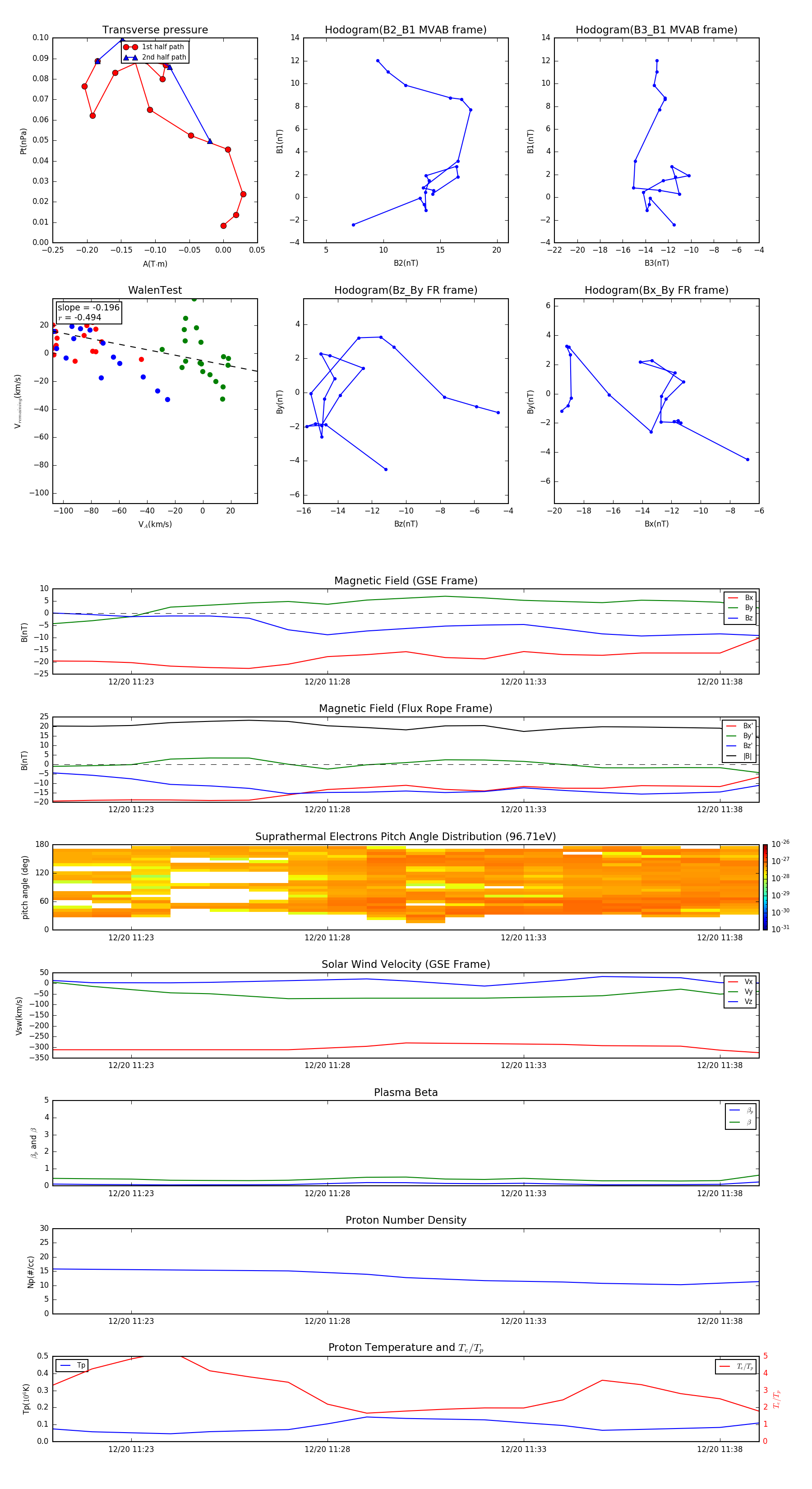Image resolution: width=812 pixels, height=1489 pixels.
Task: Click the "r = -0.494" correlation annotation
Action: point(80,317)
